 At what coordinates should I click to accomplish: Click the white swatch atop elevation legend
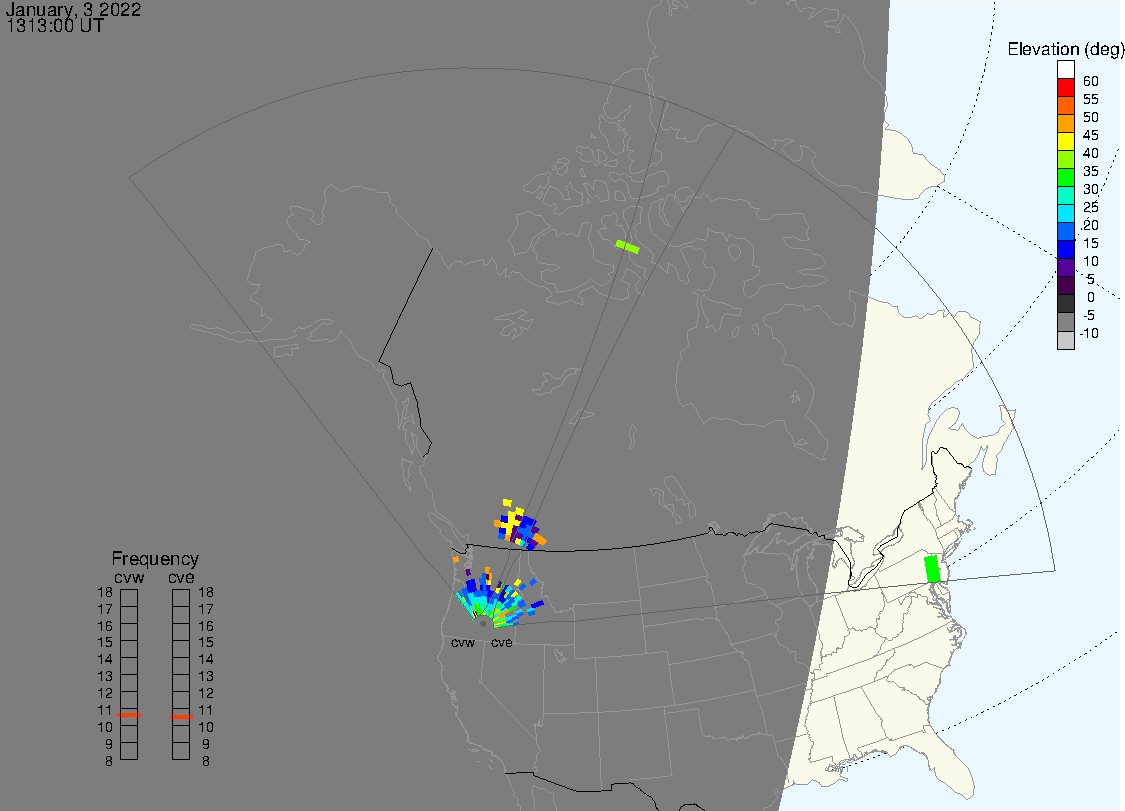coord(1065,70)
